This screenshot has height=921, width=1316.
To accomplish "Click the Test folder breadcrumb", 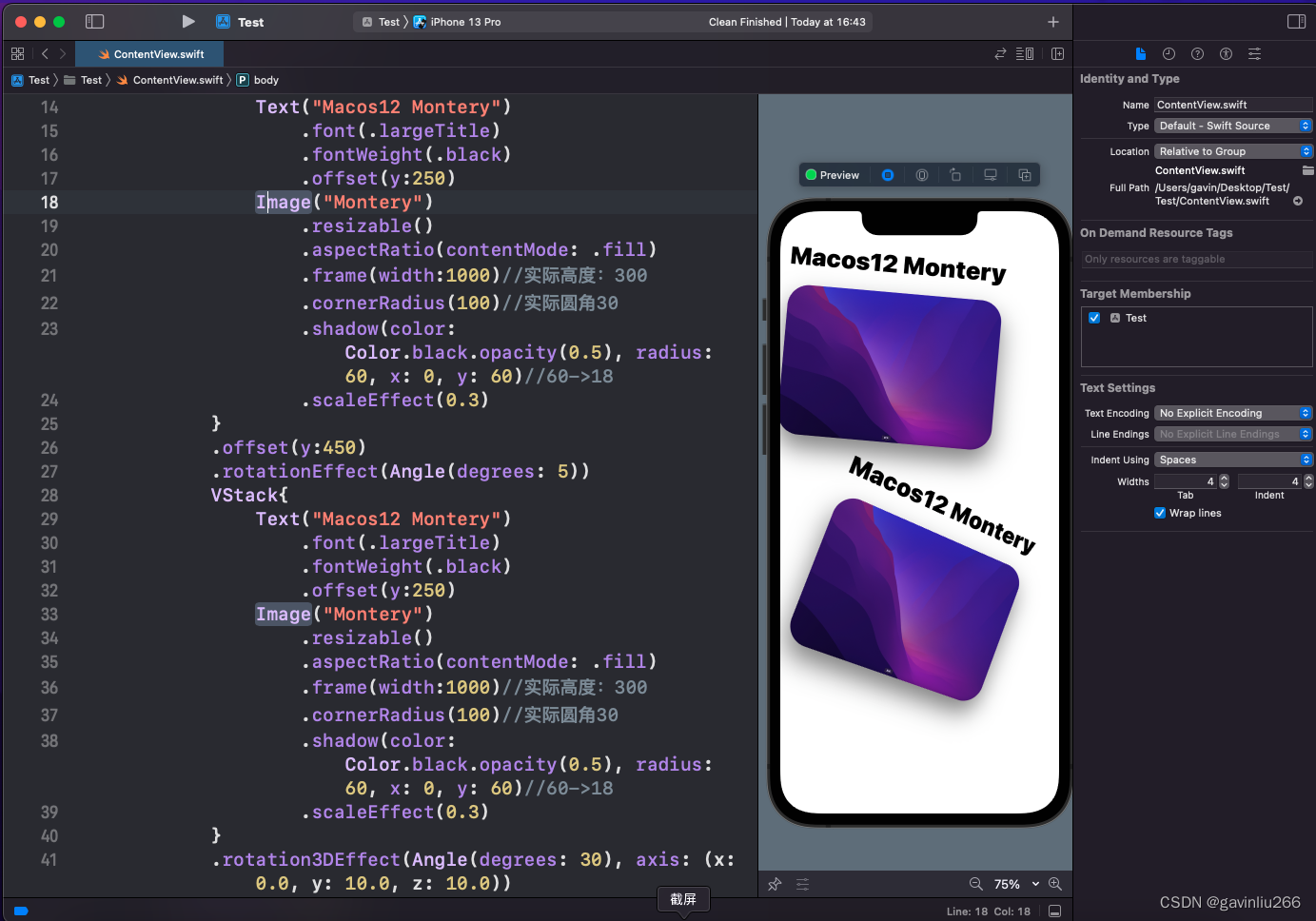I will (83, 80).
